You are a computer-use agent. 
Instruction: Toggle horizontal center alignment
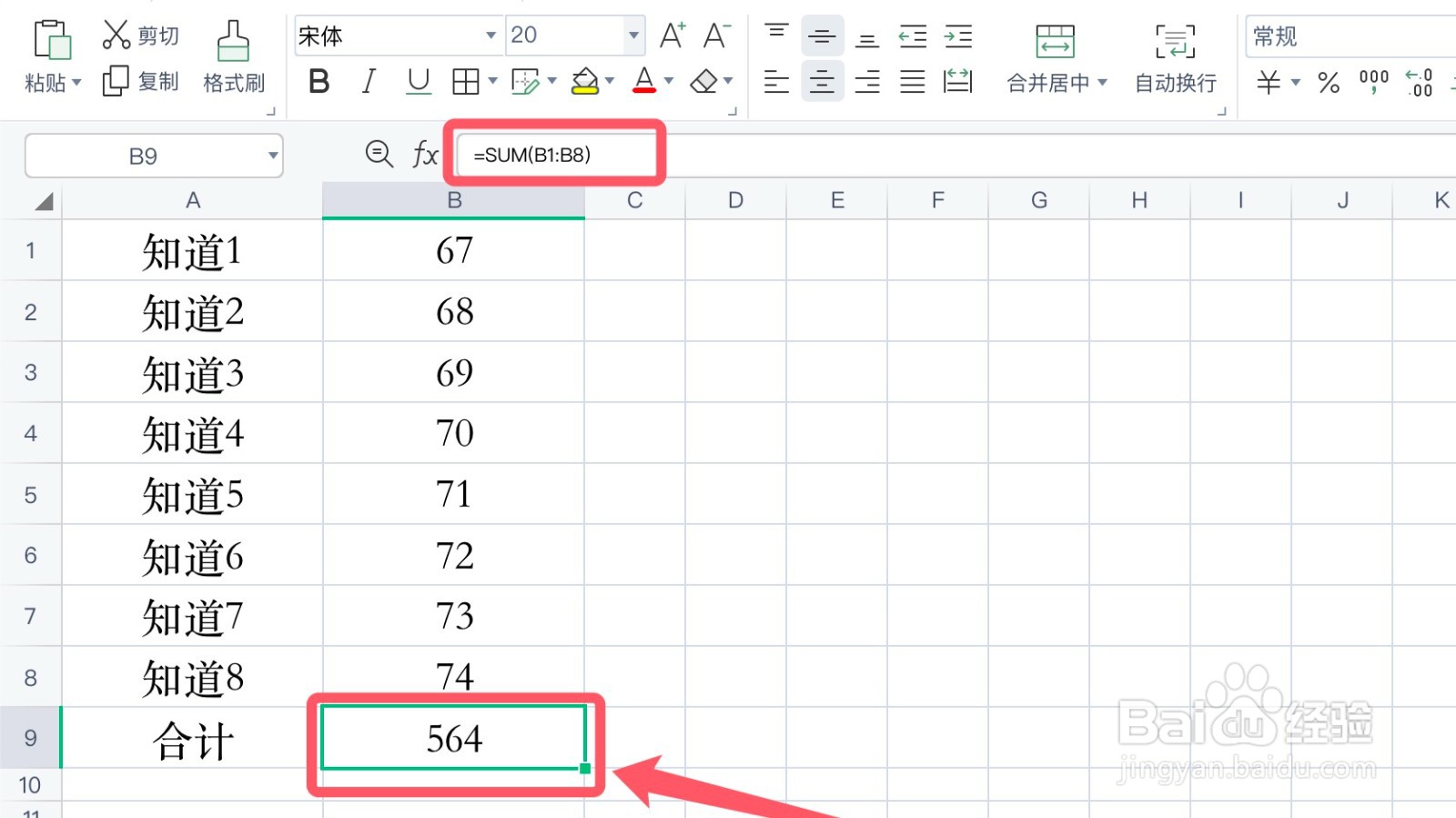822,82
